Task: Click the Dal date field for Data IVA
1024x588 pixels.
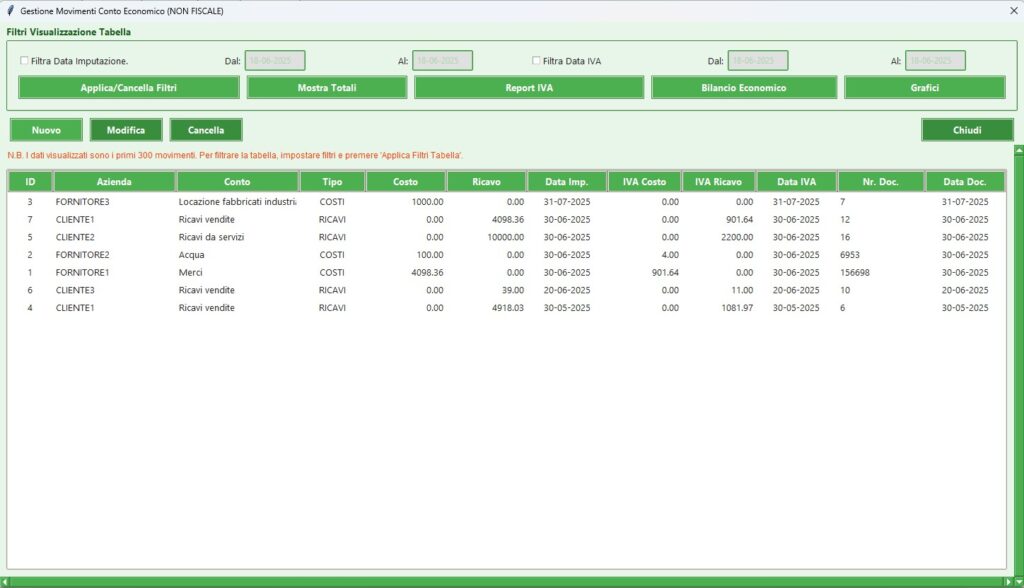Action: (758, 61)
